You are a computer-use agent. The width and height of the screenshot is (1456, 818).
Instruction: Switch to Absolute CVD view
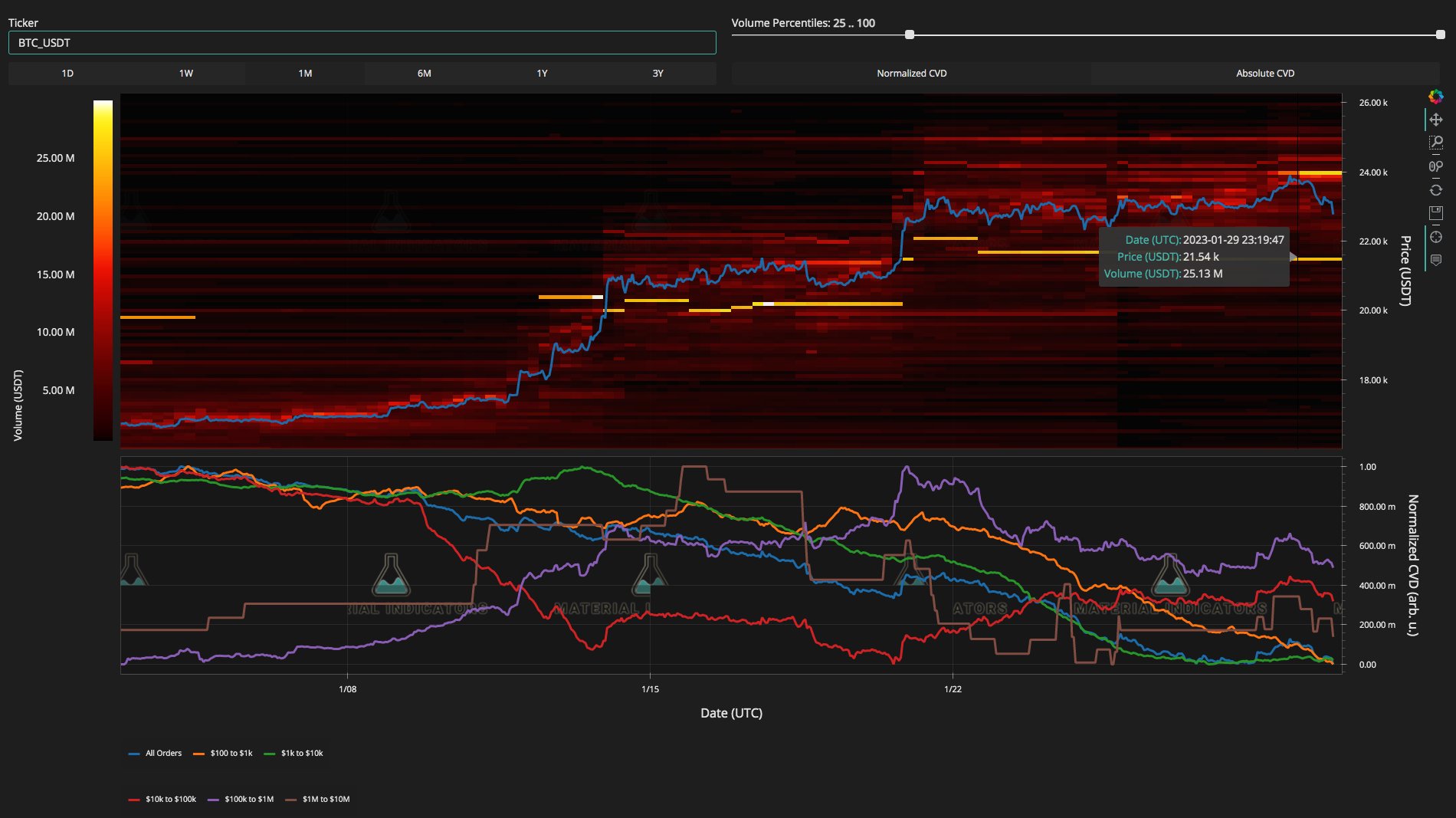(1265, 74)
